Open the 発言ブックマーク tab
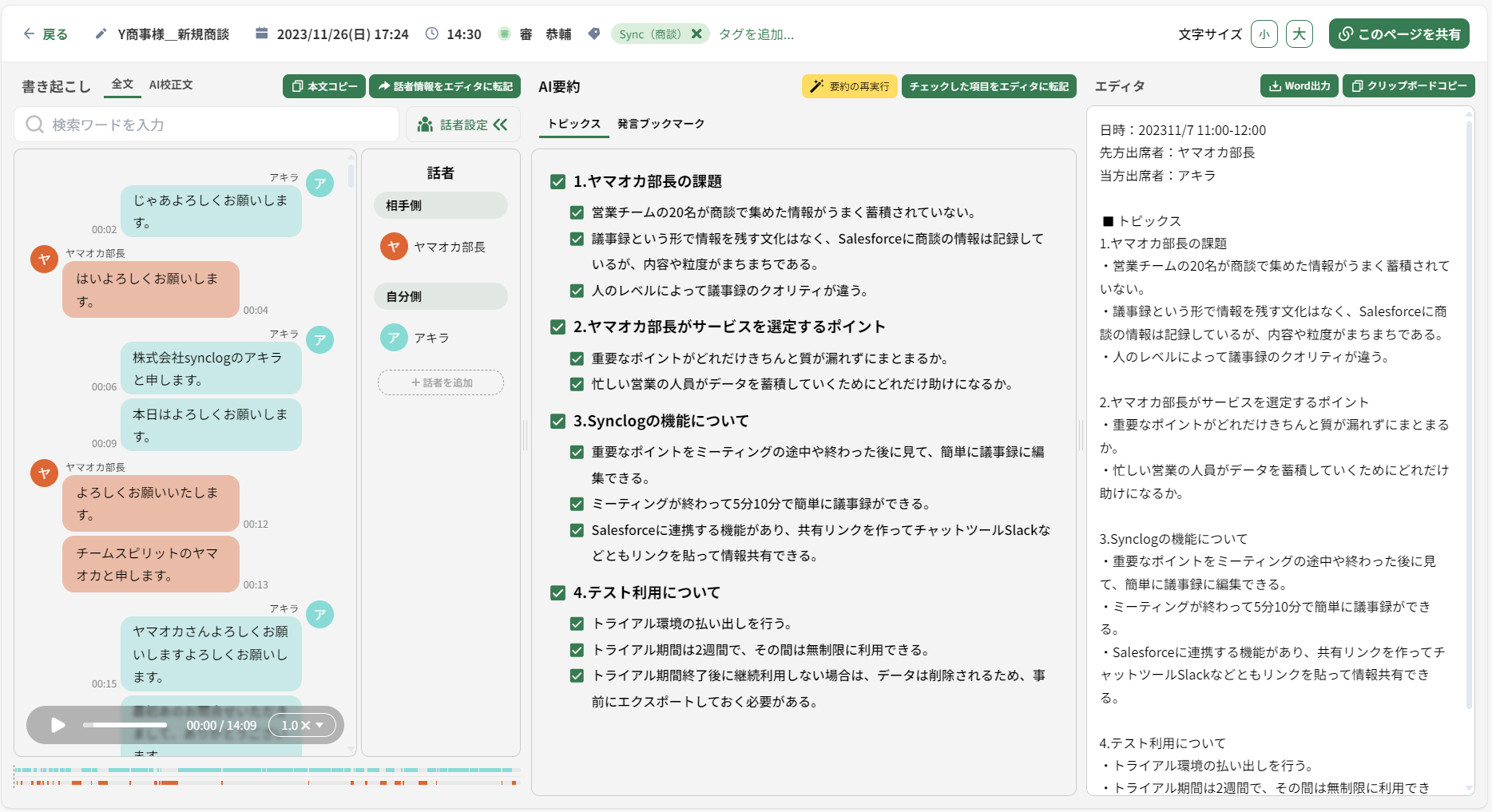 pyautogui.click(x=661, y=124)
